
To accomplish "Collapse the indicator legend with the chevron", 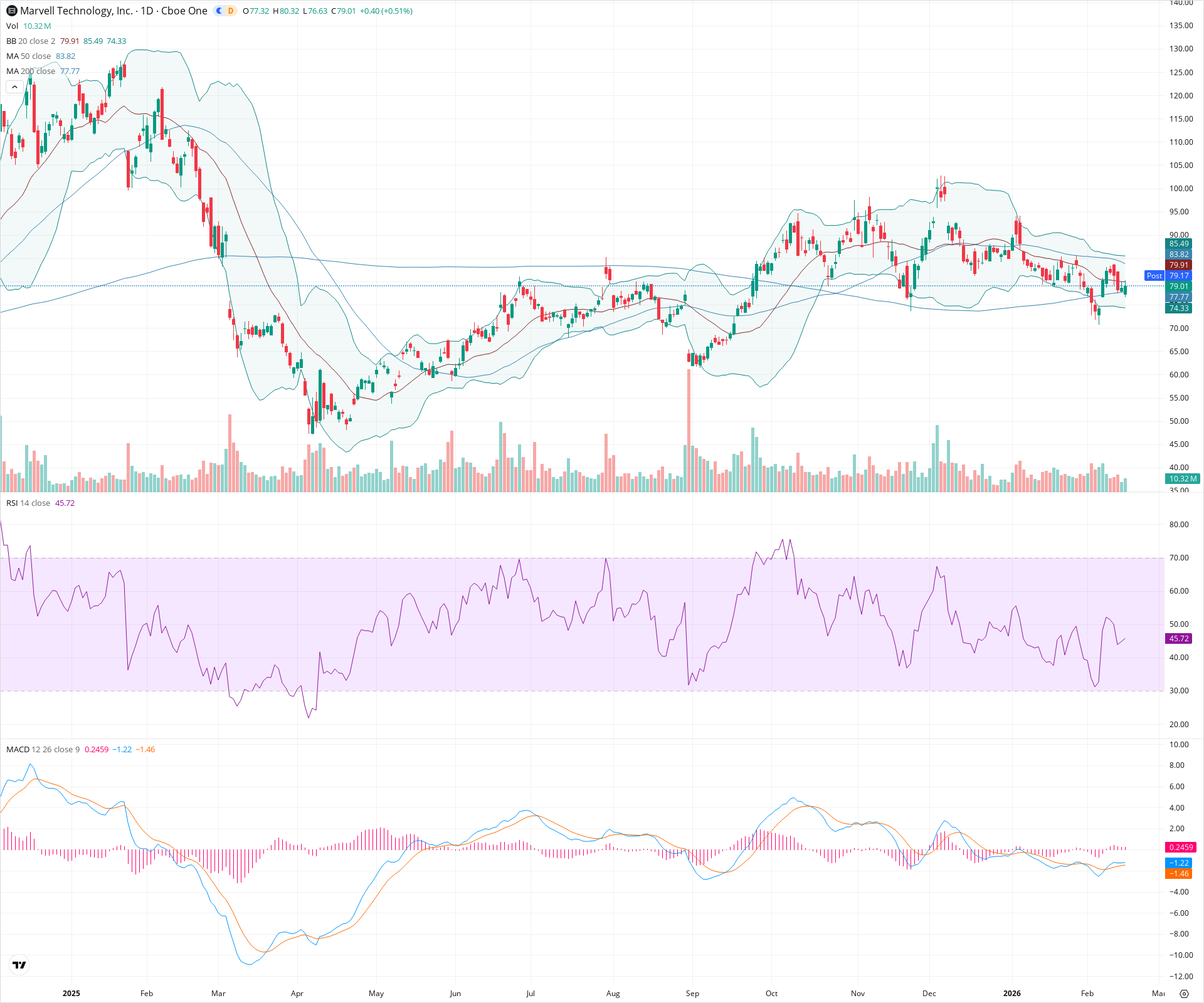I will (x=14, y=87).
